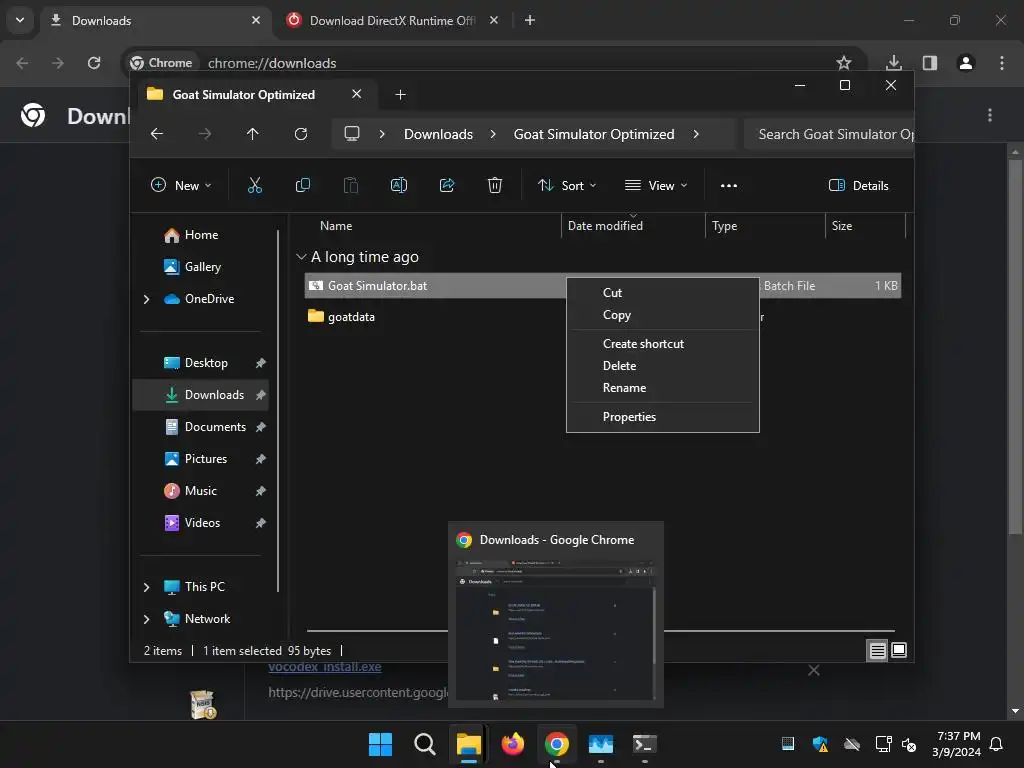Click Google Chrome taskbar icon

[556, 744]
